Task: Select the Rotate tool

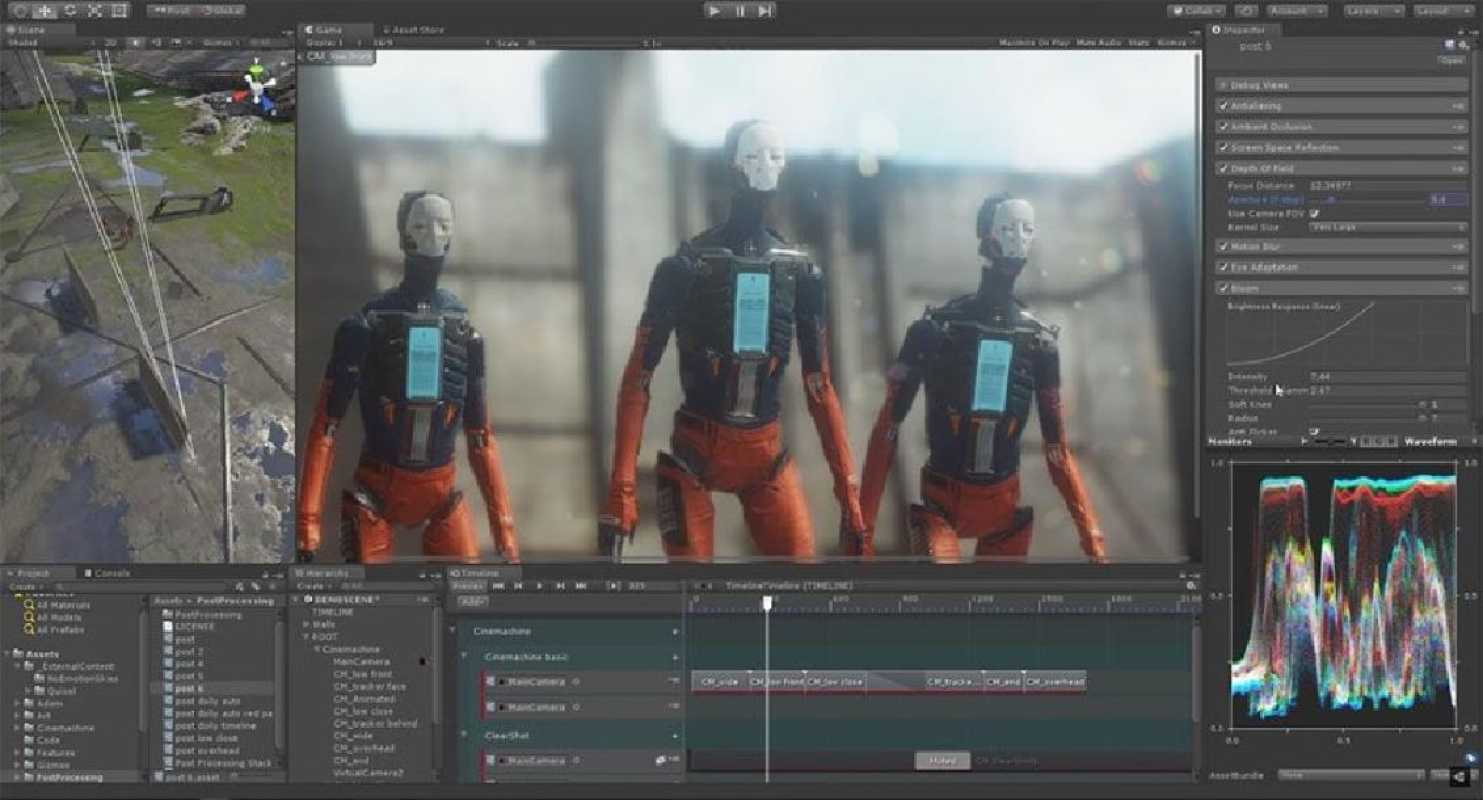Action: tap(69, 11)
